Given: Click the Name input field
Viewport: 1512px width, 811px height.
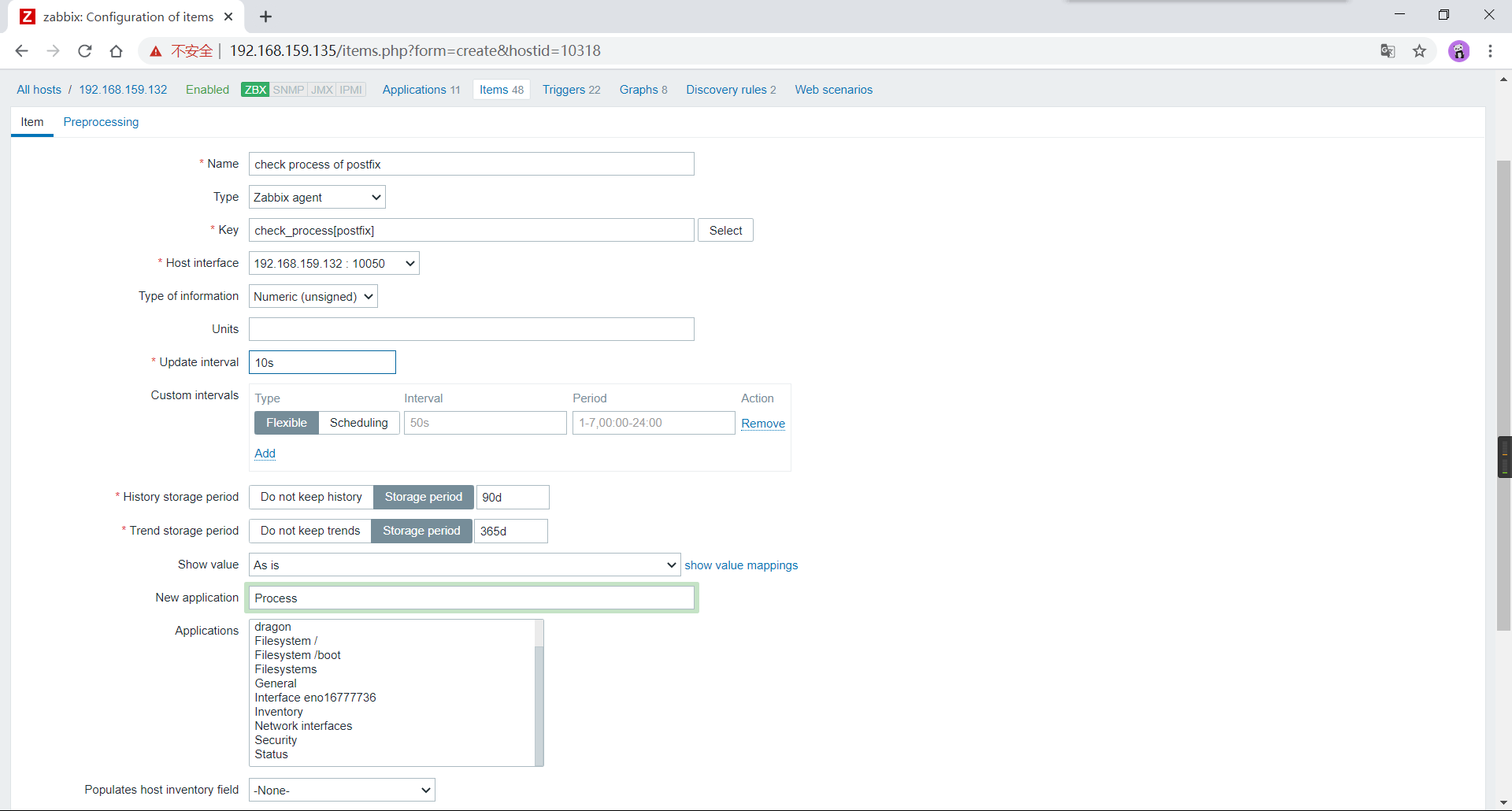Looking at the screenshot, I should 472,165.
